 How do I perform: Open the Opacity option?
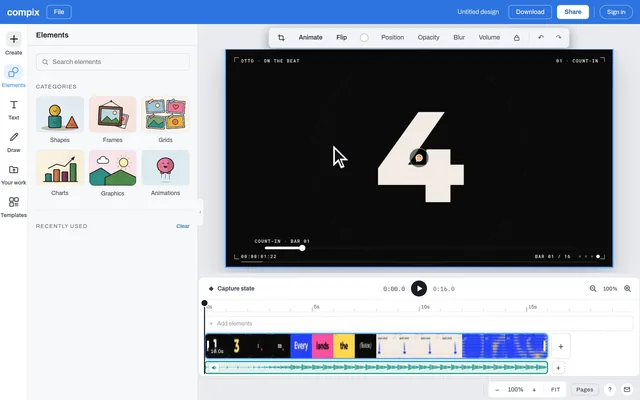(428, 37)
